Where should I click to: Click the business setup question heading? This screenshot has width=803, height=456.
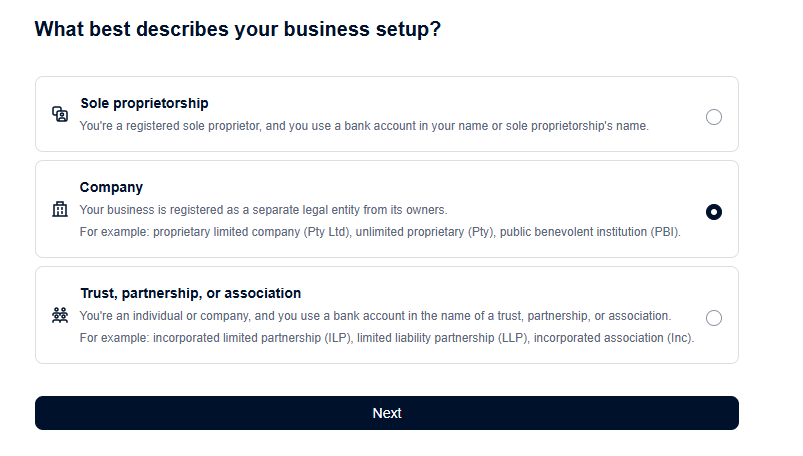click(238, 29)
